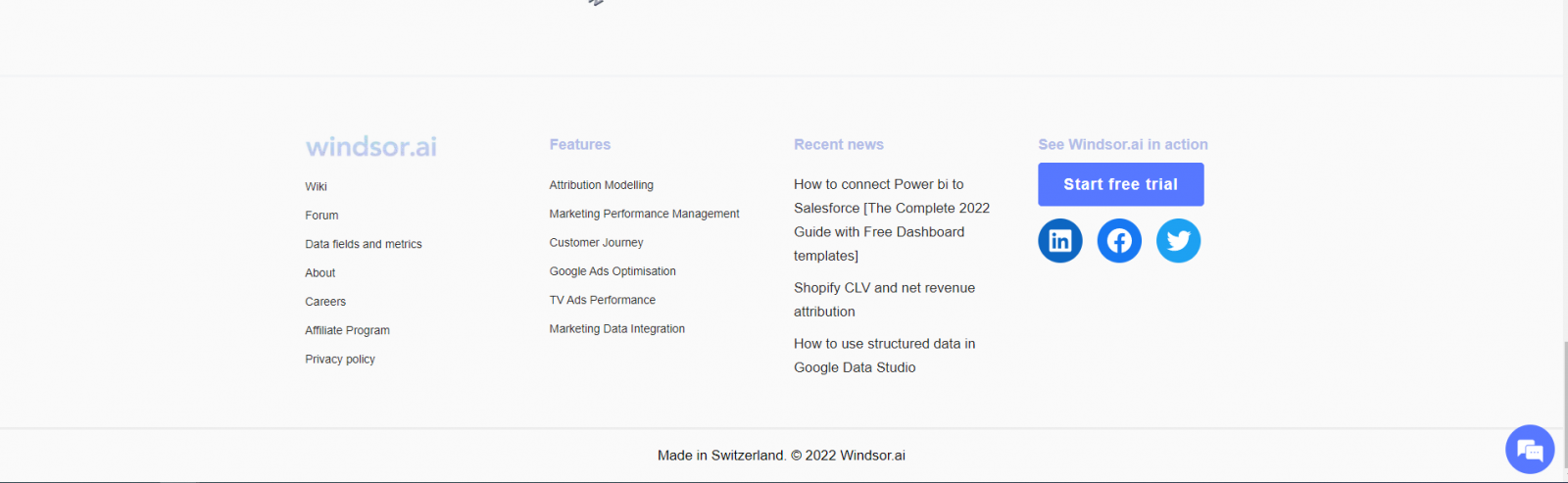The width and height of the screenshot is (1568, 483).
Task: Open the live chat bubble
Action: pyautogui.click(x=1529, y=450)
